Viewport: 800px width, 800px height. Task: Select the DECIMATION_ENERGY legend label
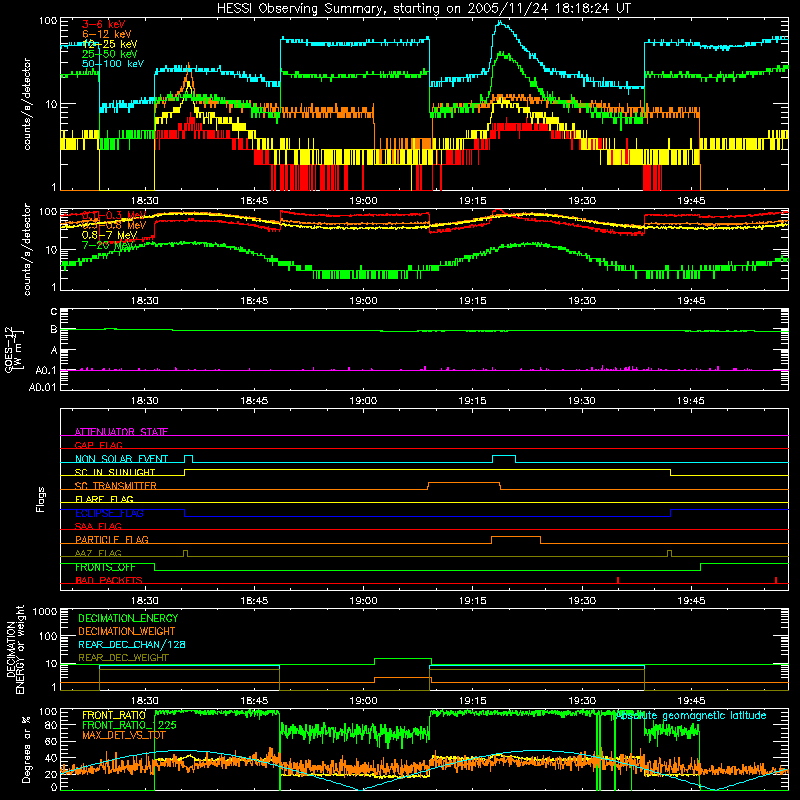128,618
